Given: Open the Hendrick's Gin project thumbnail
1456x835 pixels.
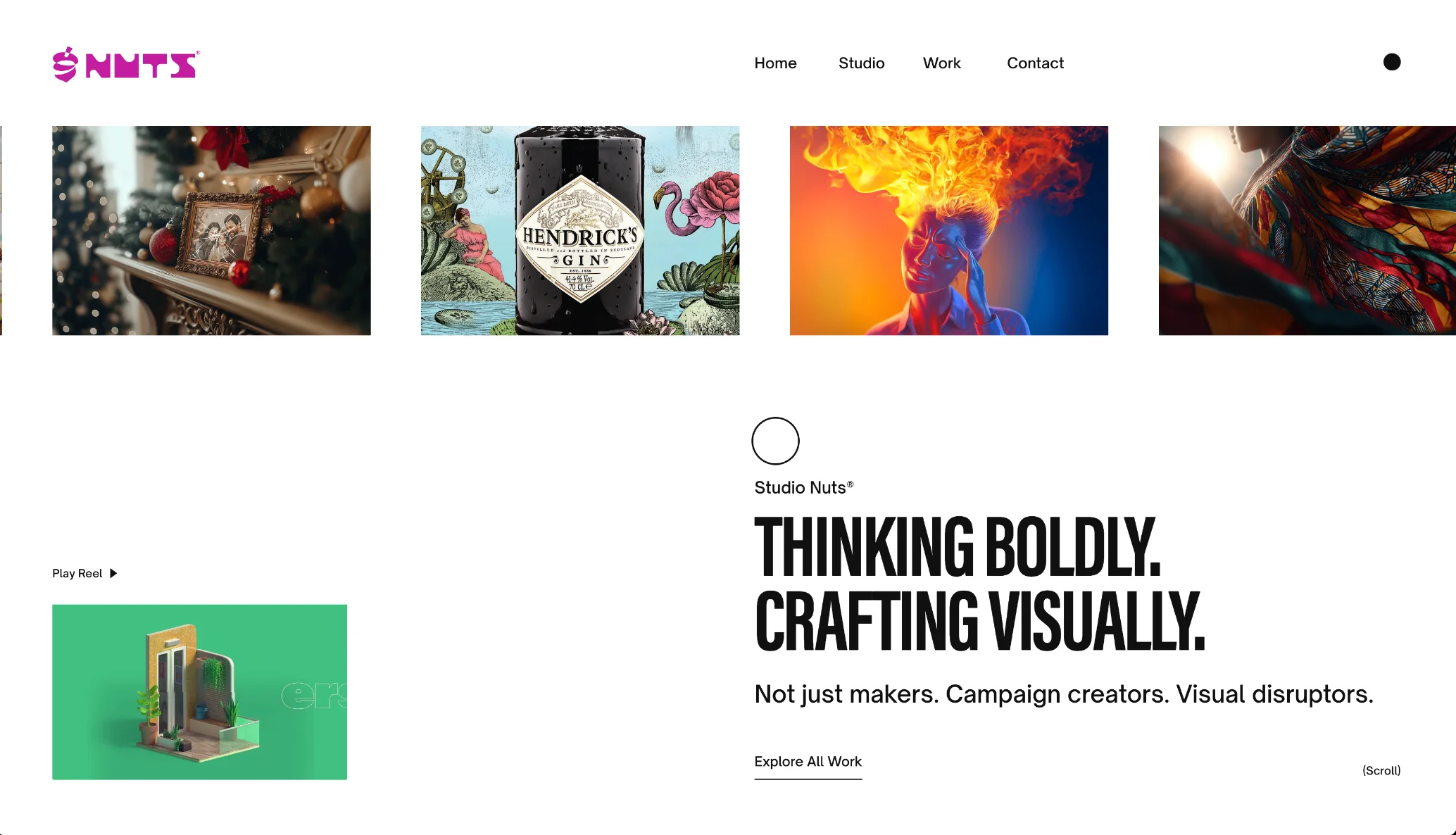Looking at the screenshot, I should [580, 230].
